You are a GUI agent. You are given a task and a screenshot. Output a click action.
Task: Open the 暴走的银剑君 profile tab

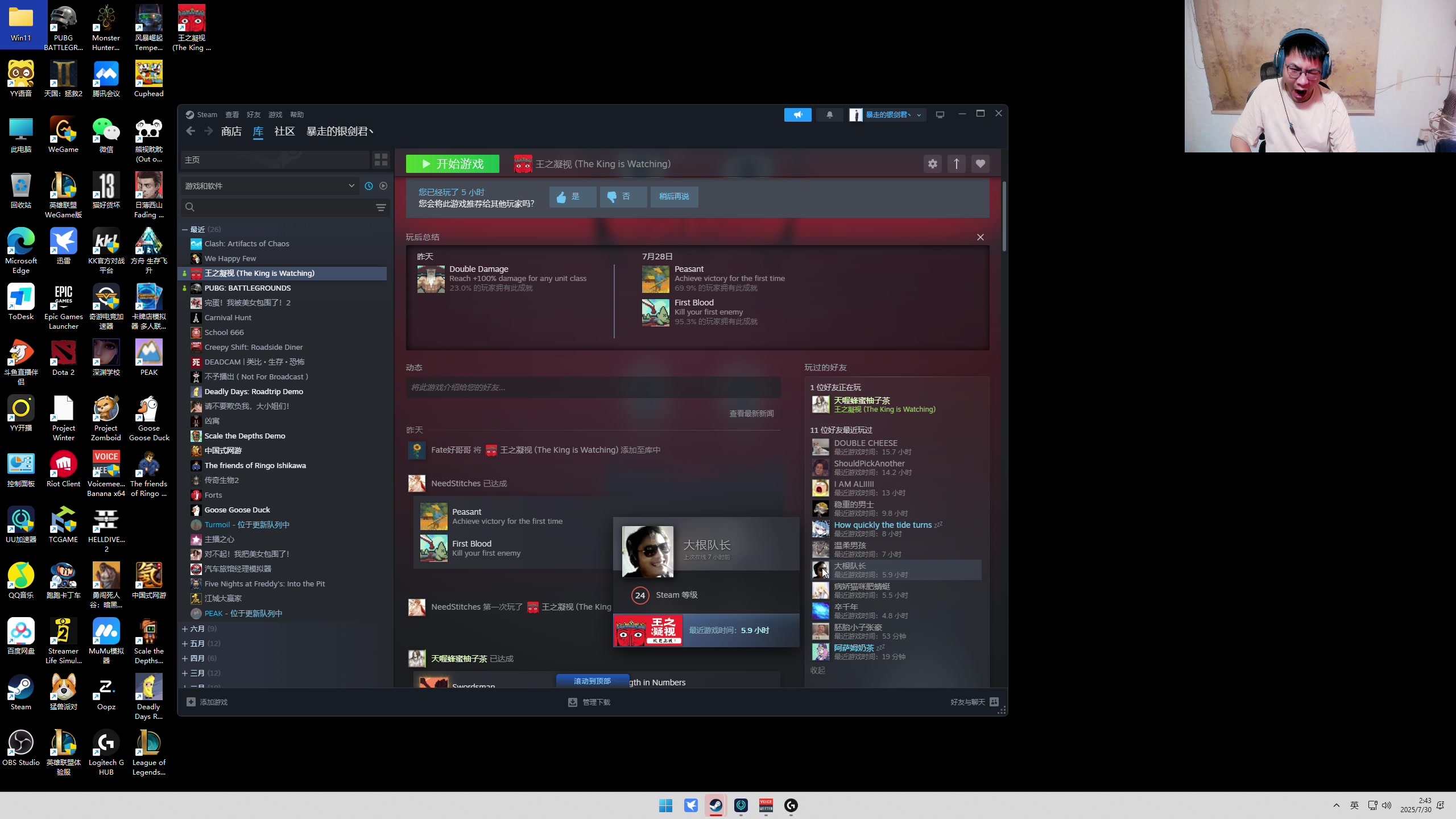(340, 131)
